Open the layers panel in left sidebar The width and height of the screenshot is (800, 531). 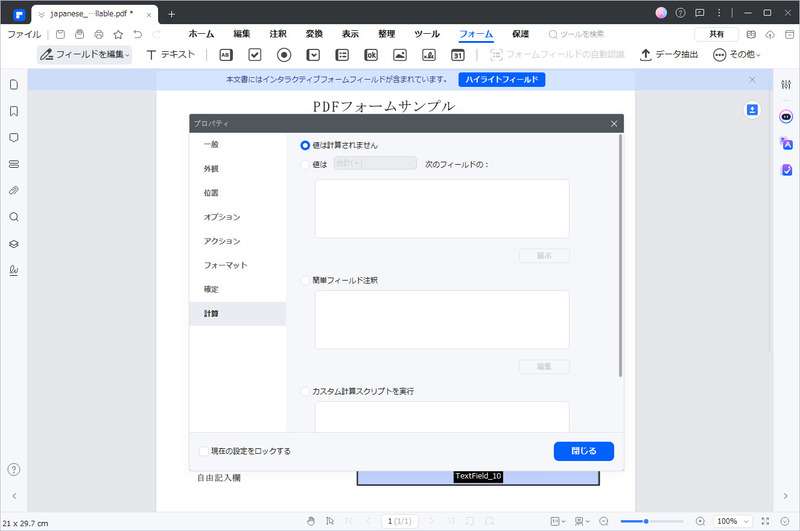14,244
